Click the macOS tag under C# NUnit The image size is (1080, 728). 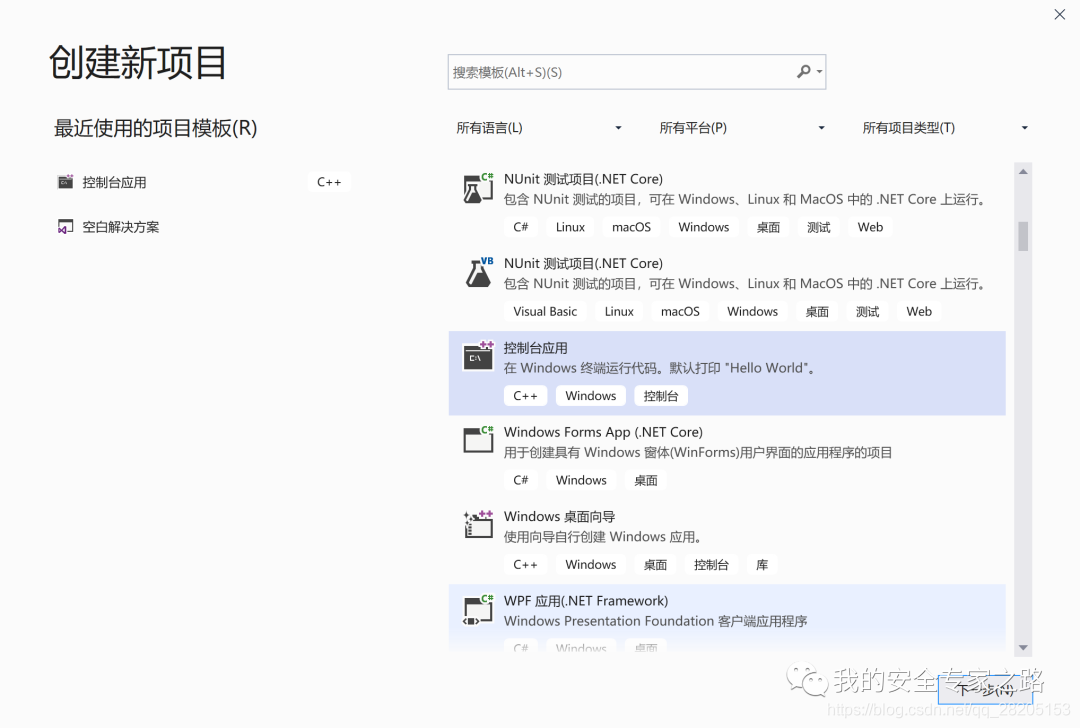[631, 227]
